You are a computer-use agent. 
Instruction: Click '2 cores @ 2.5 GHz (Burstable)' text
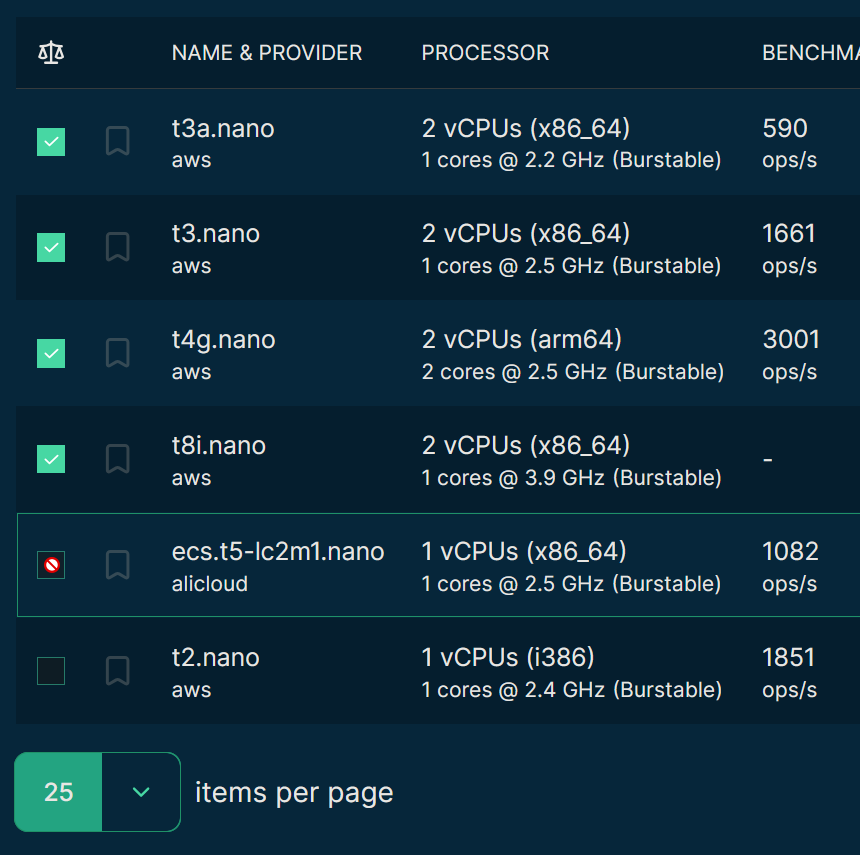pos(573,372)
